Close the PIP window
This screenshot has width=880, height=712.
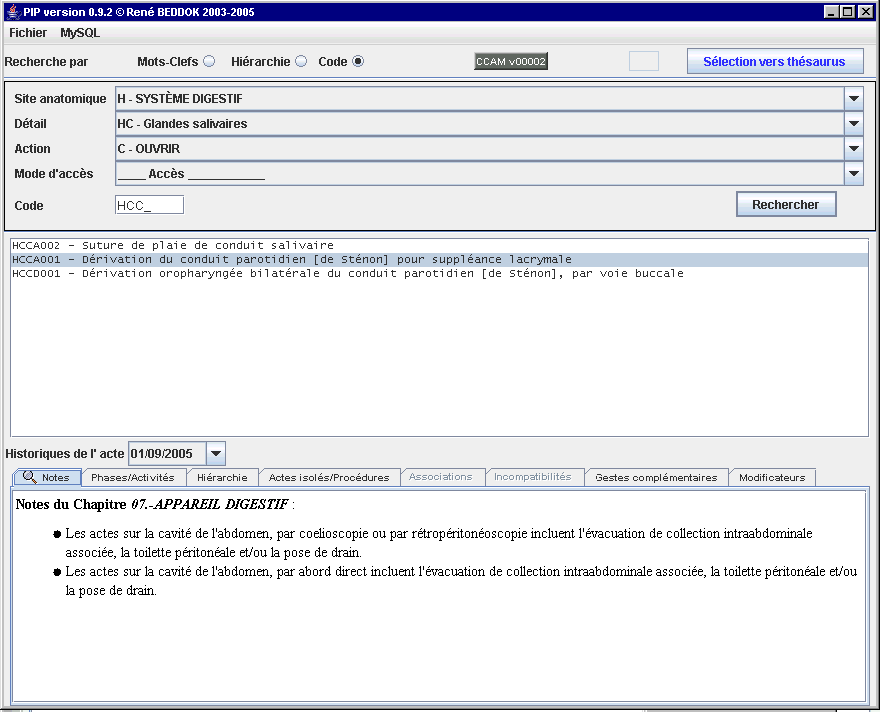point(865,12)
